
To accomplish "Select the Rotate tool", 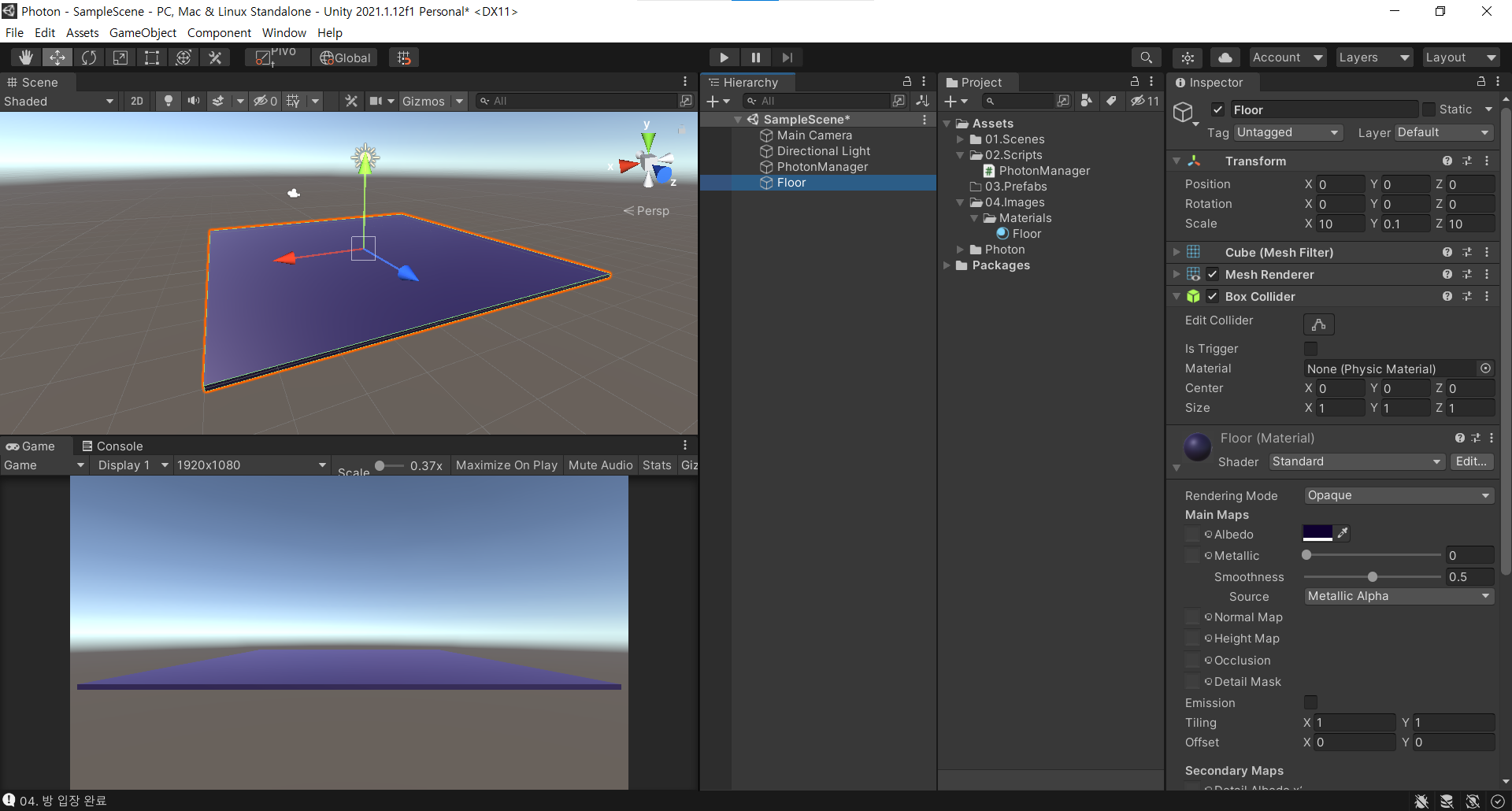I will (x=89, y=57).
